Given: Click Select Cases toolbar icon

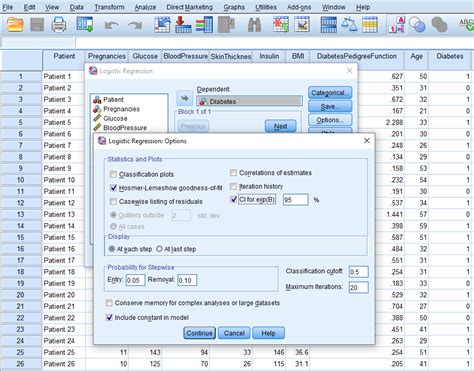Looking at the screenshot, I should 370,25.
